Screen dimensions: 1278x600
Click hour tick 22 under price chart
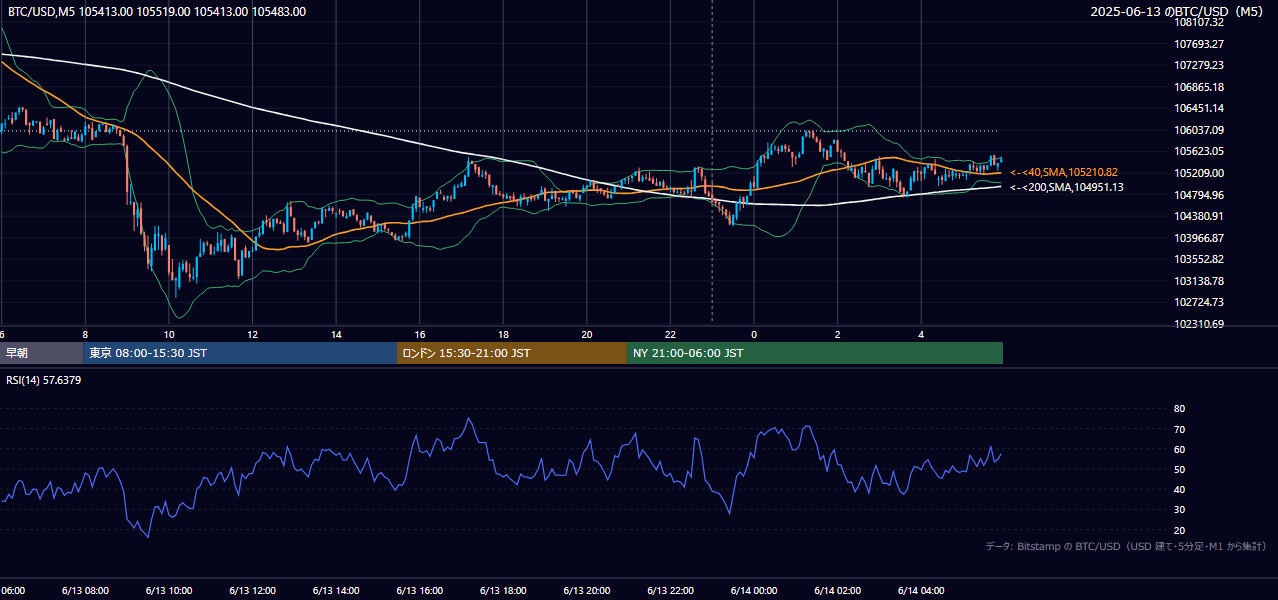point(670,334)
